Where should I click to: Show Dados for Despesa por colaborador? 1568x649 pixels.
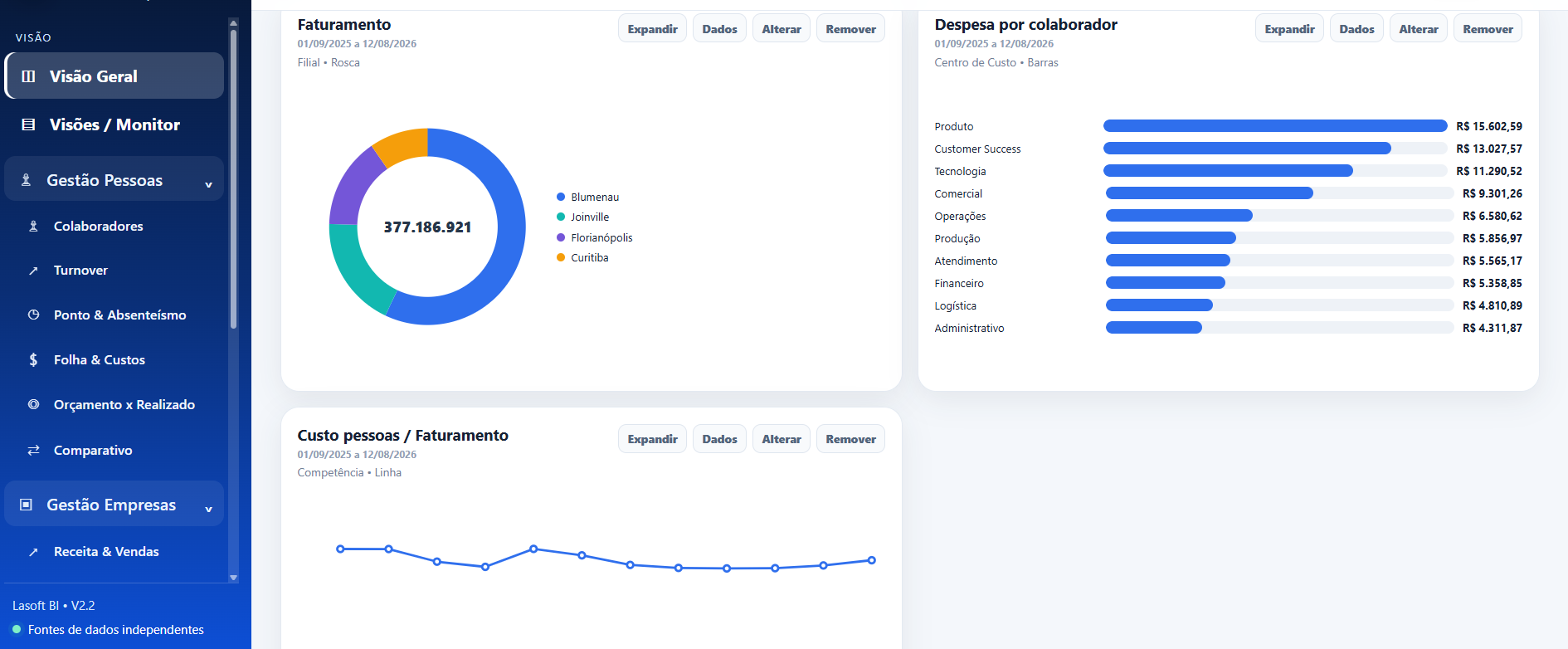(x=1356, y=29)
